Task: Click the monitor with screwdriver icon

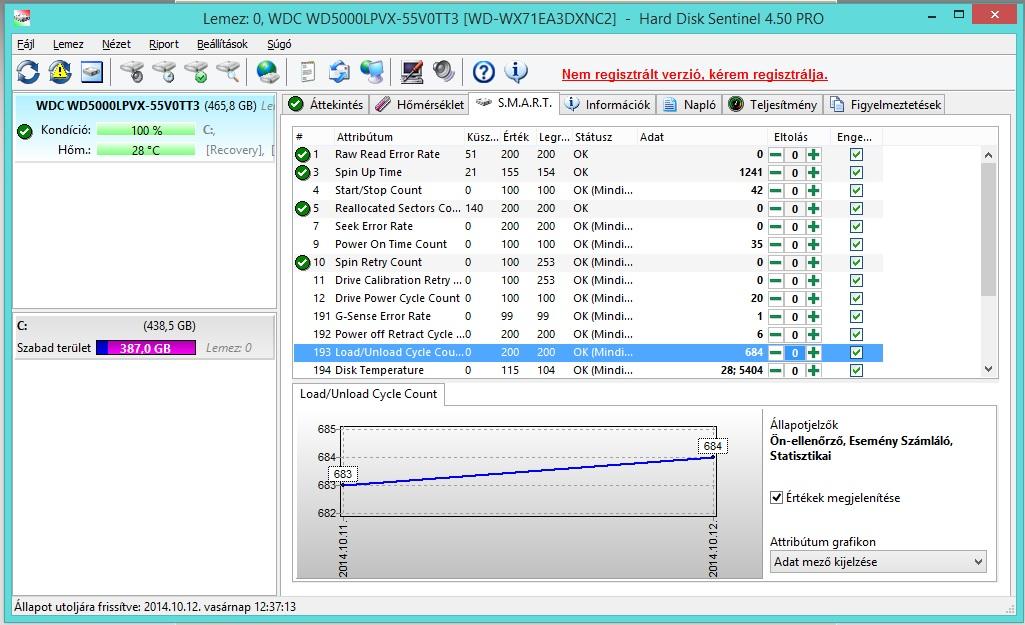Action: (x=412, y=71)
